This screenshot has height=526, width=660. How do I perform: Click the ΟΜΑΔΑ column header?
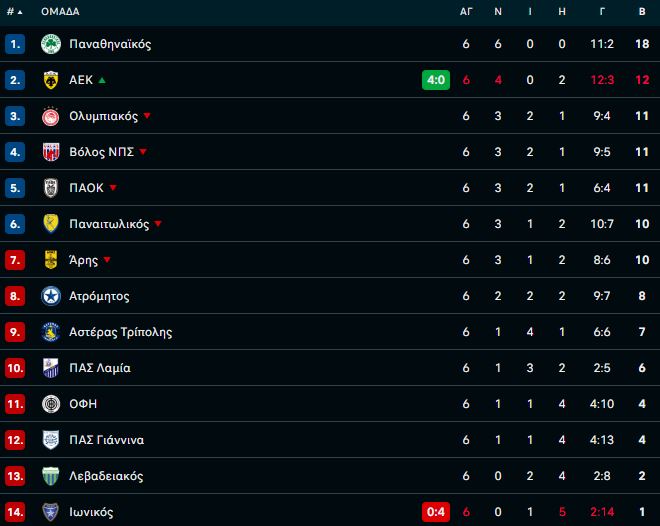click(60, 12)
